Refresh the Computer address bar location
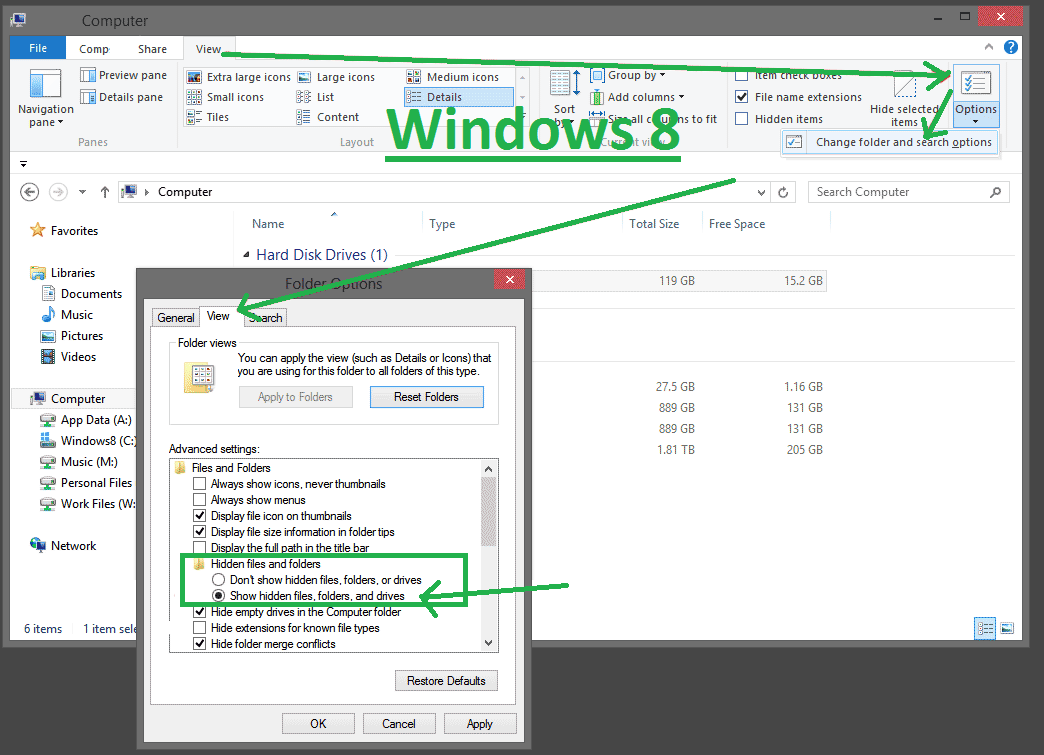The image size is (1044, 755). click(784, 192)
